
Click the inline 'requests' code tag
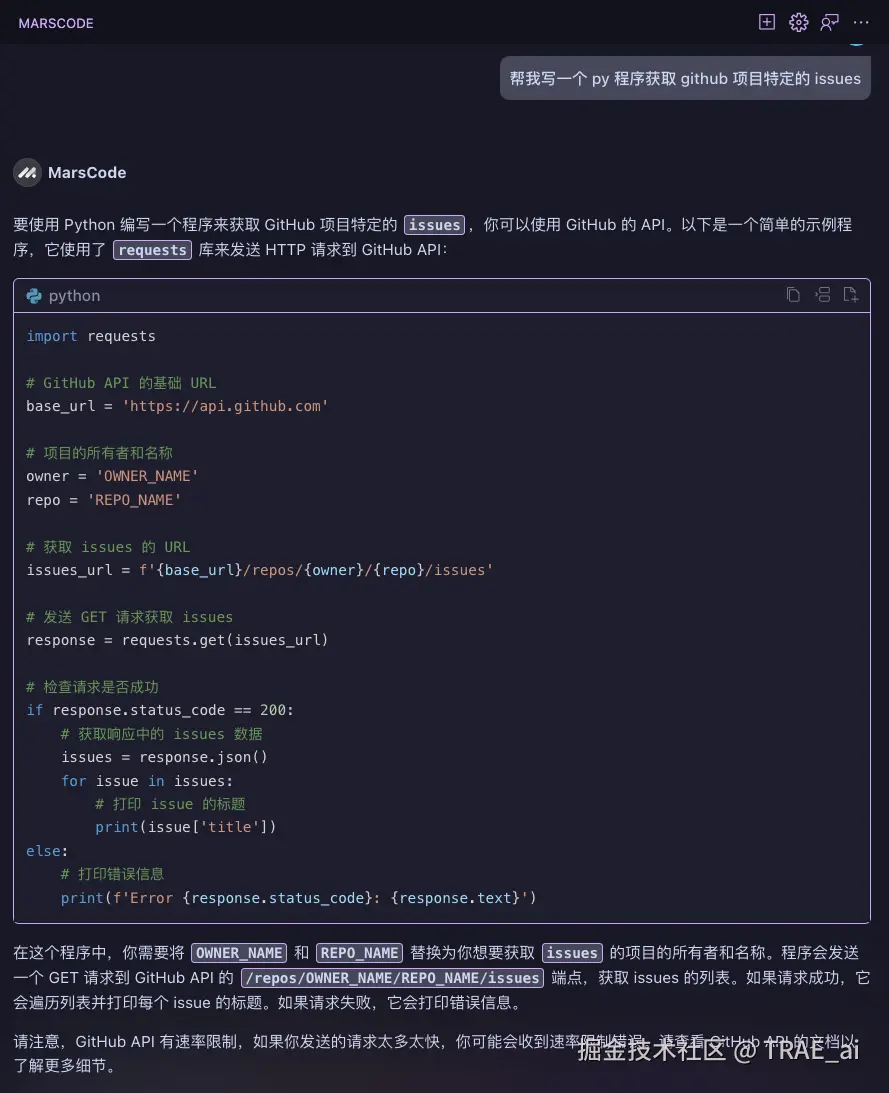click(152, 250)
